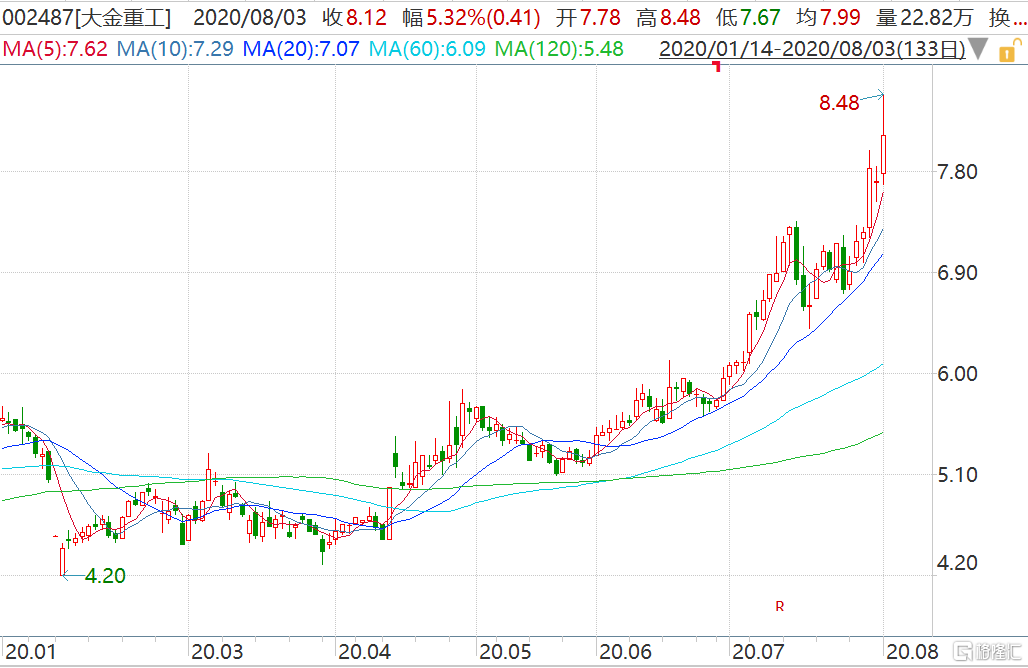Click the 6.90 price axis label
This screenshot has height=668, width=1028.
(957, 273)
